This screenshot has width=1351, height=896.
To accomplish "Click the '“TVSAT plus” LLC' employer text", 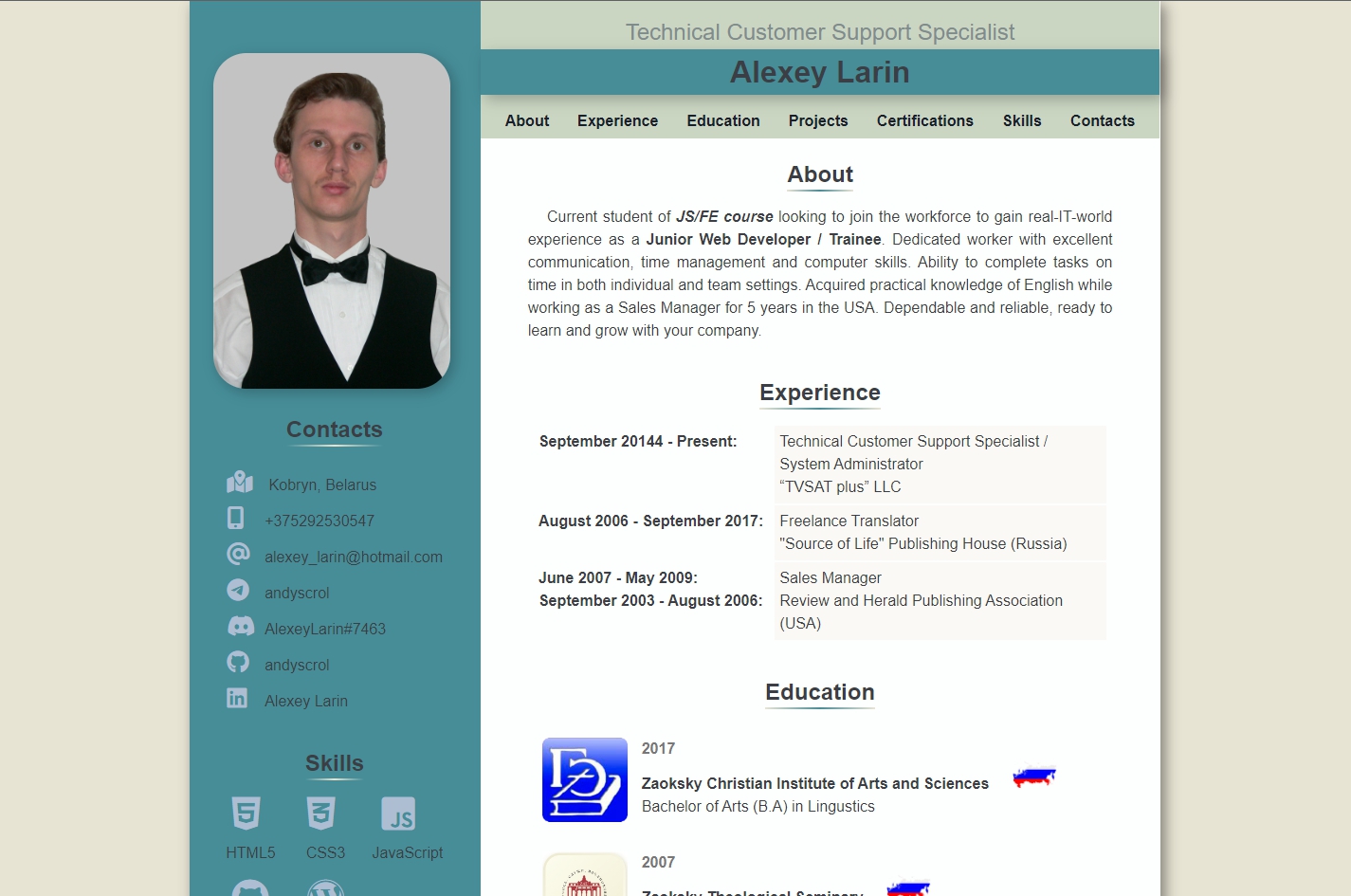I will click(840, 486).
